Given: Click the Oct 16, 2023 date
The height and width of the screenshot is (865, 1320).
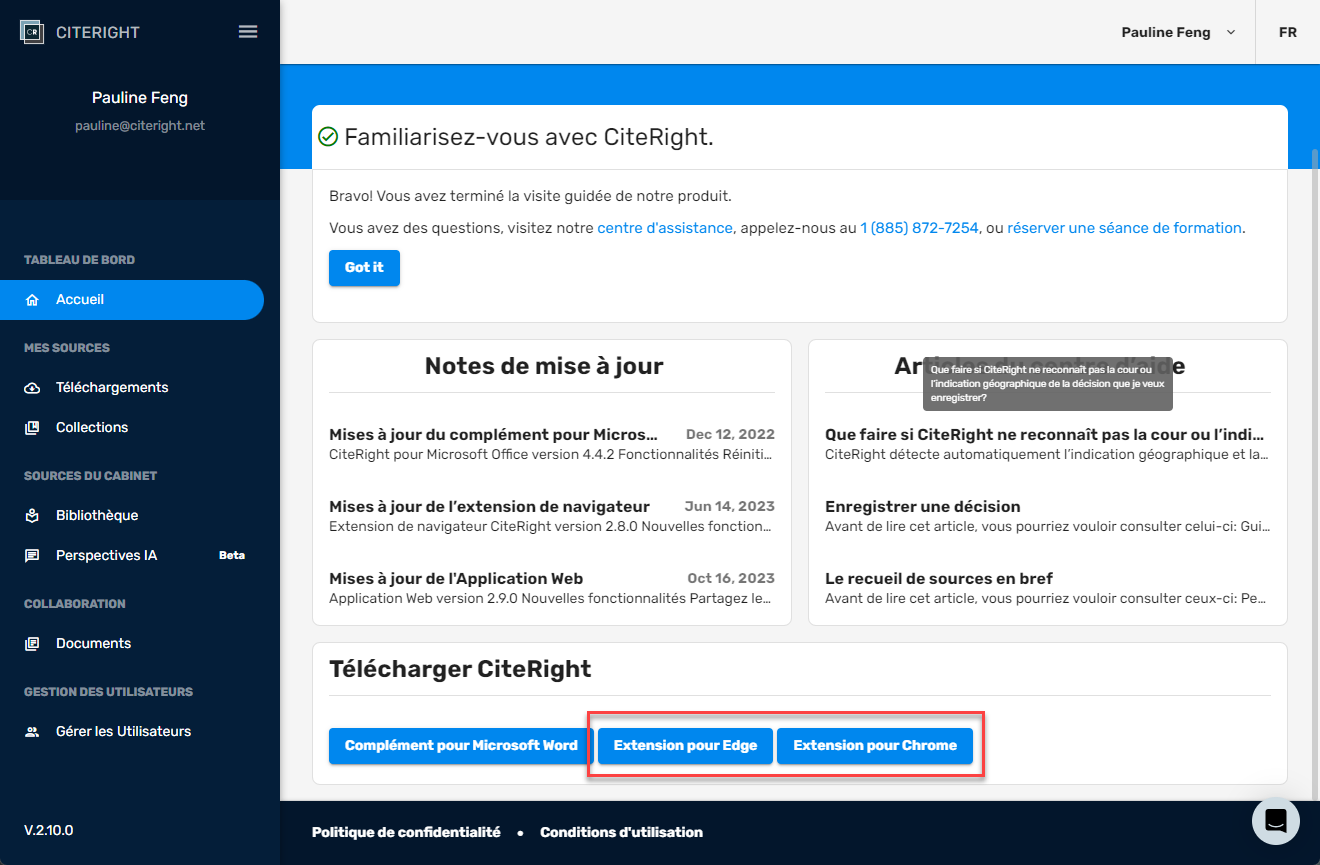Looking at the screenshot, I should (731, 578).
